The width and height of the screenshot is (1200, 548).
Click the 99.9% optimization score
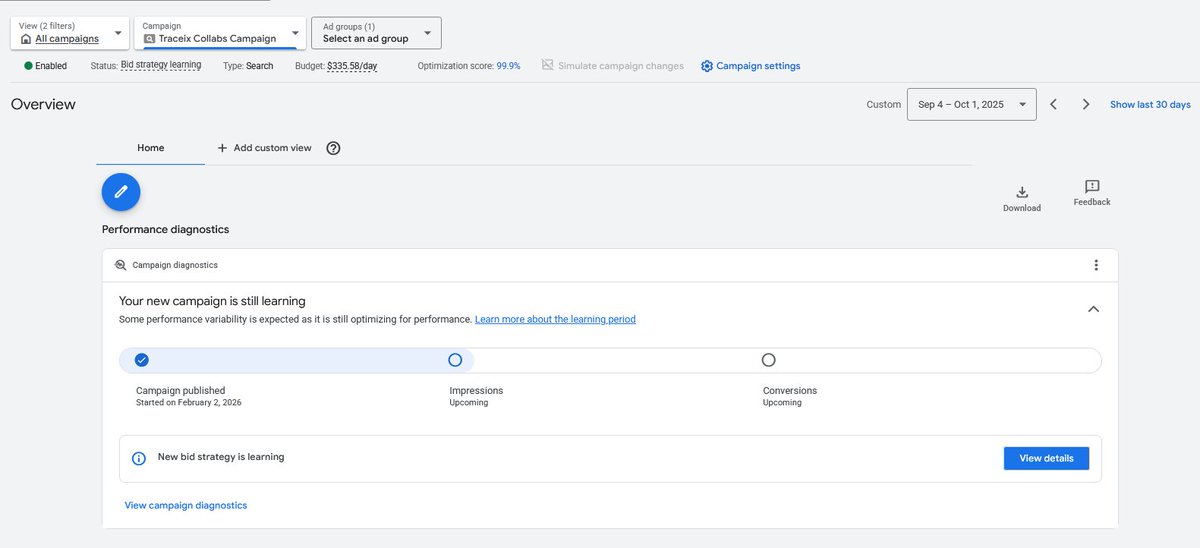tap(508, 66)
